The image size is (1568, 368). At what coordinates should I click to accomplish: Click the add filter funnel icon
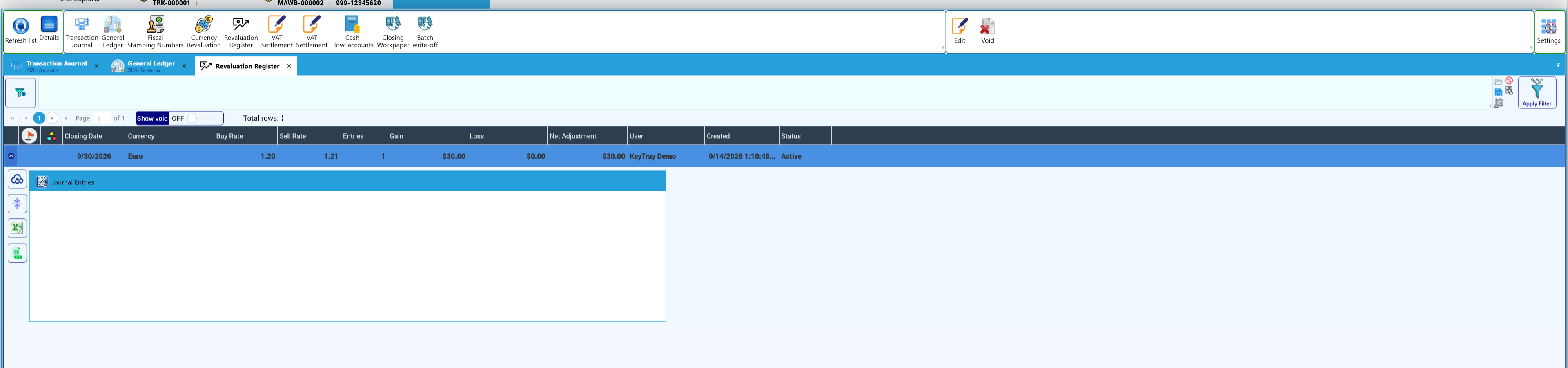click(x=21, y=93)
